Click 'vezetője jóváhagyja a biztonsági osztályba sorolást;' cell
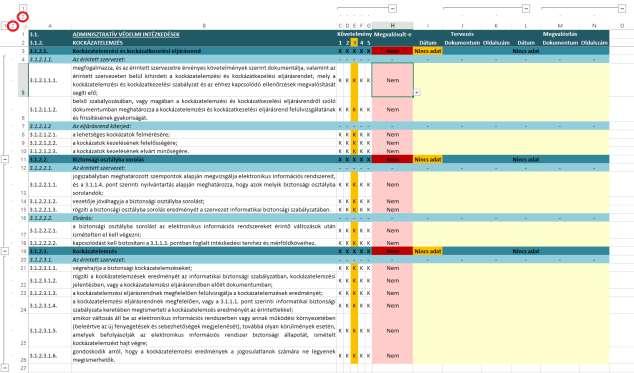 point(204,201)
